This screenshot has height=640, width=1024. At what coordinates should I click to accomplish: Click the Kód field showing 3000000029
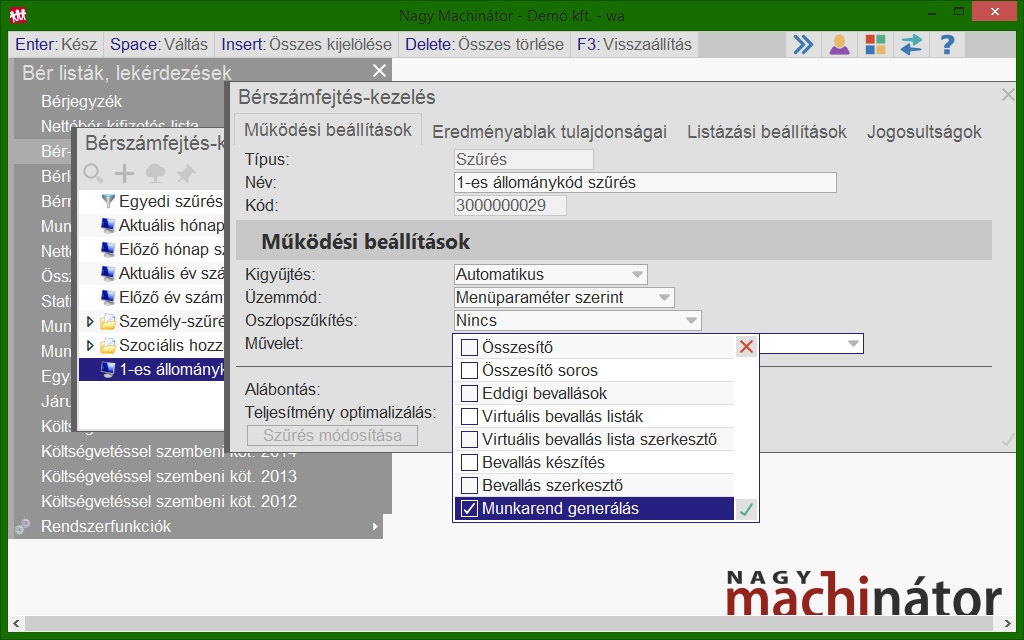click(510, 206)
